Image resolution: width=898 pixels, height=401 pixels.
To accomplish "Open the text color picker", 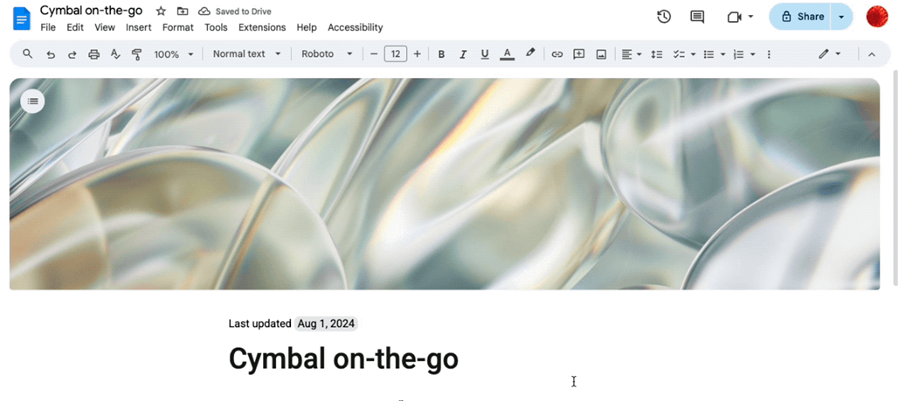I will pos(507,54).
